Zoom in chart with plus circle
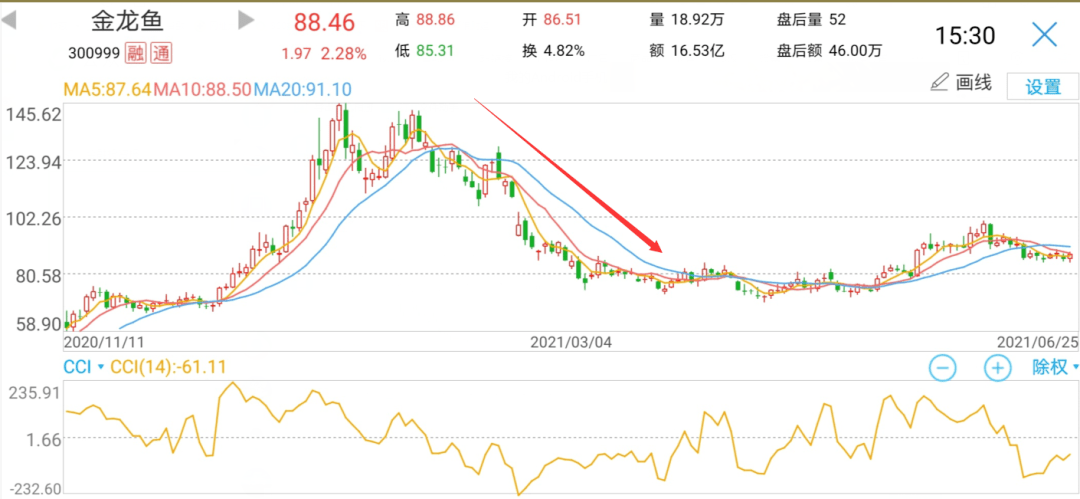1080x499 pixels. 997,368
